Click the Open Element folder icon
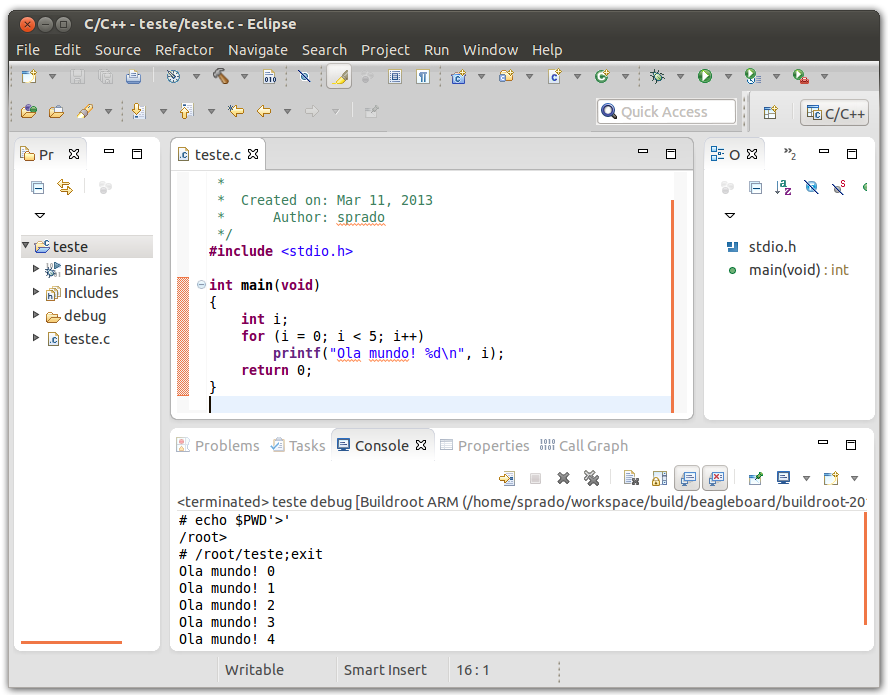888x695 pixels. coord(56,111)
